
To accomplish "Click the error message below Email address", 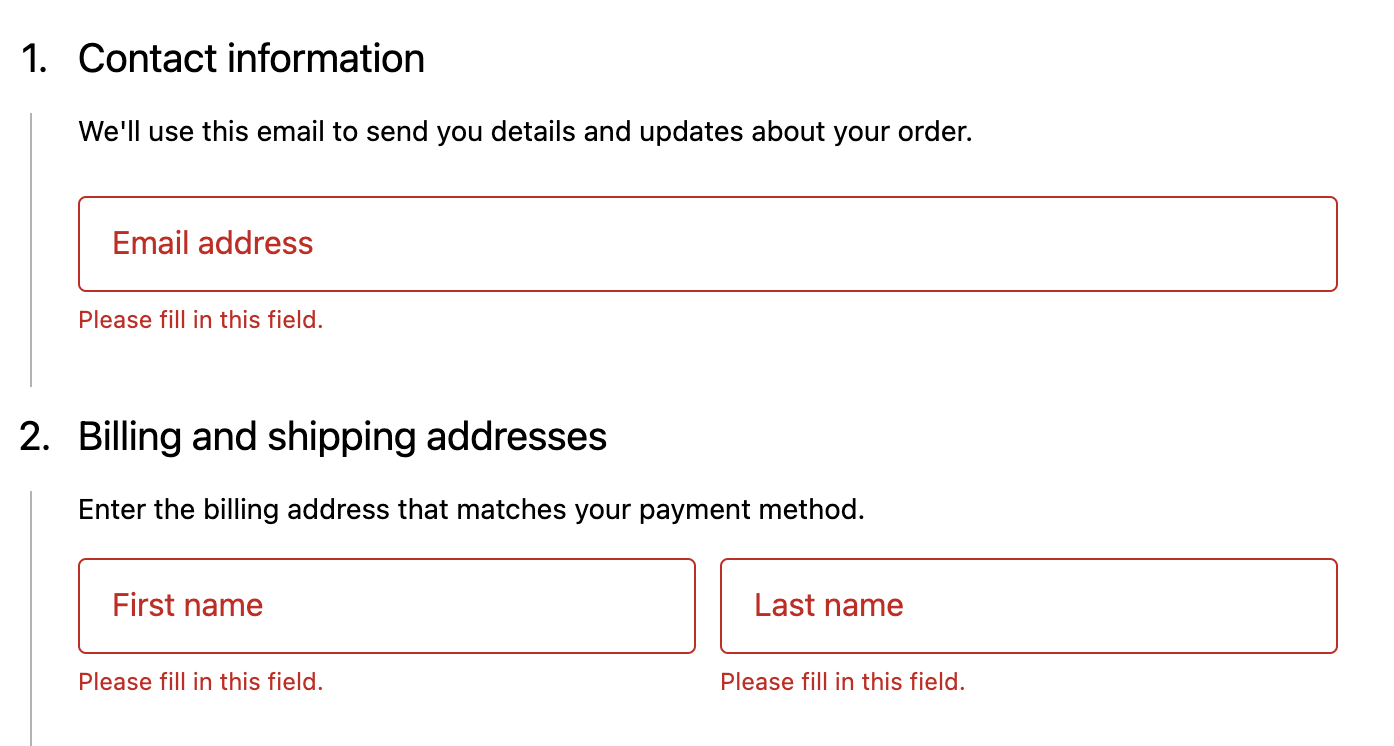I will pos(200,319).
